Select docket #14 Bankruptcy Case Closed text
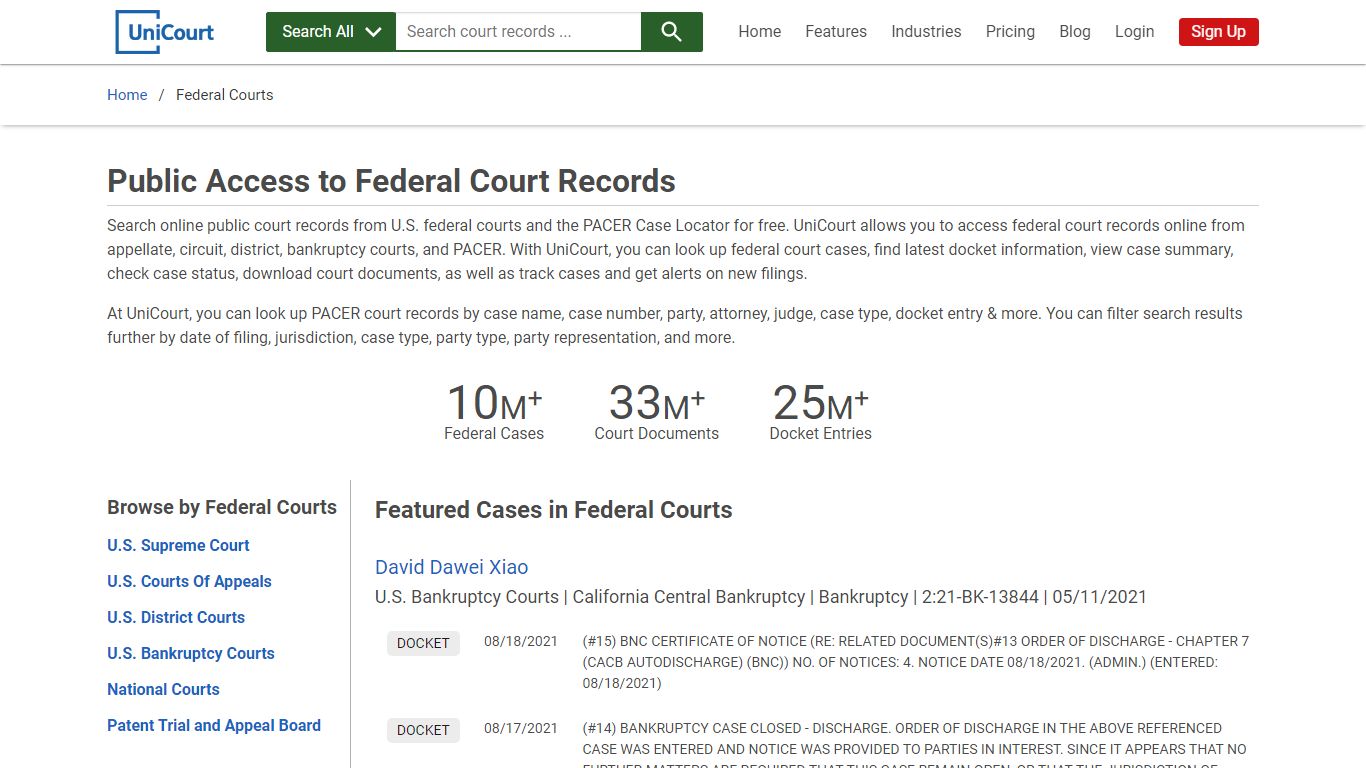This screenshot has width=1366, height=768. coord(916,744)
